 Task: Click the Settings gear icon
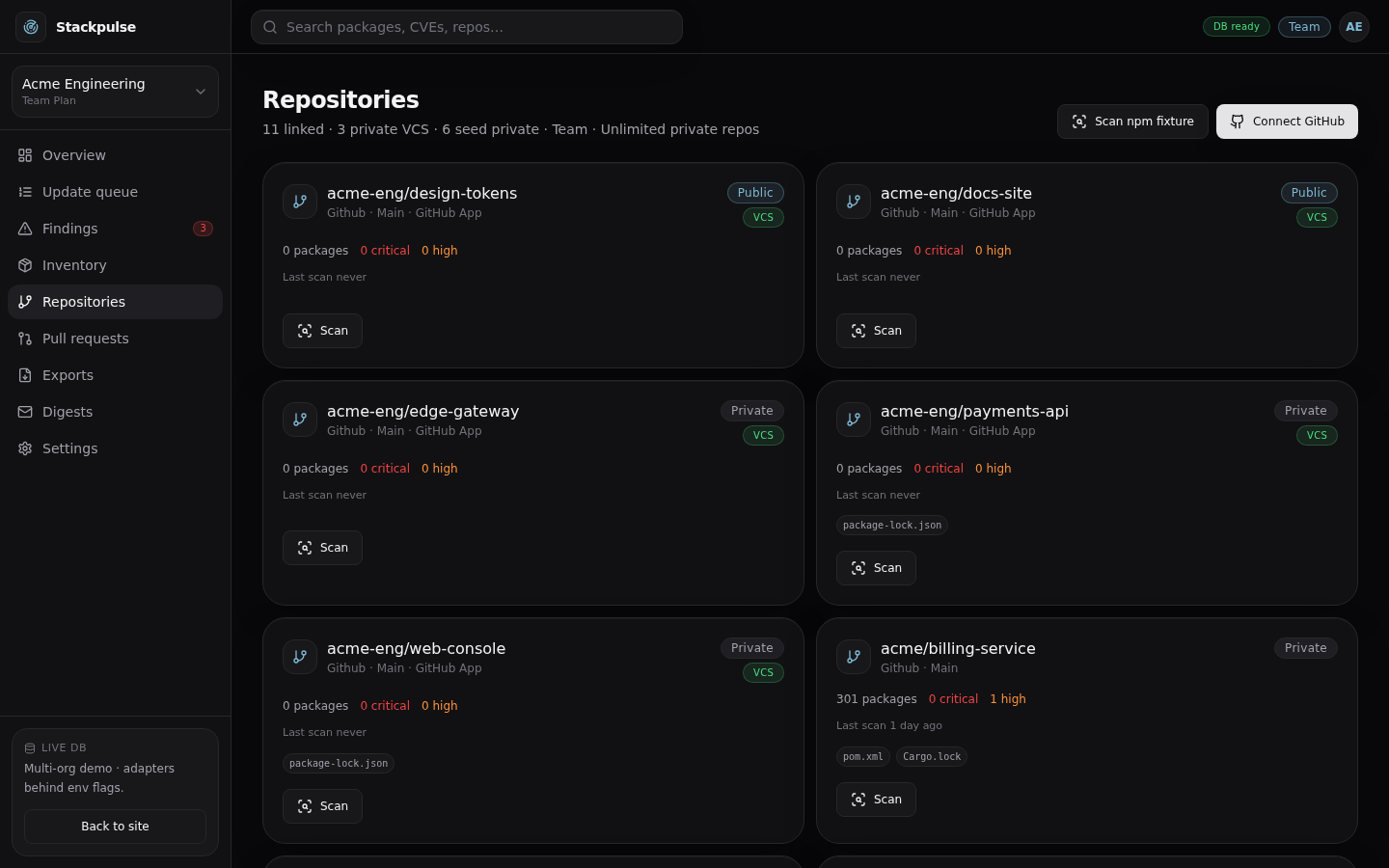[x=25, y=448]
